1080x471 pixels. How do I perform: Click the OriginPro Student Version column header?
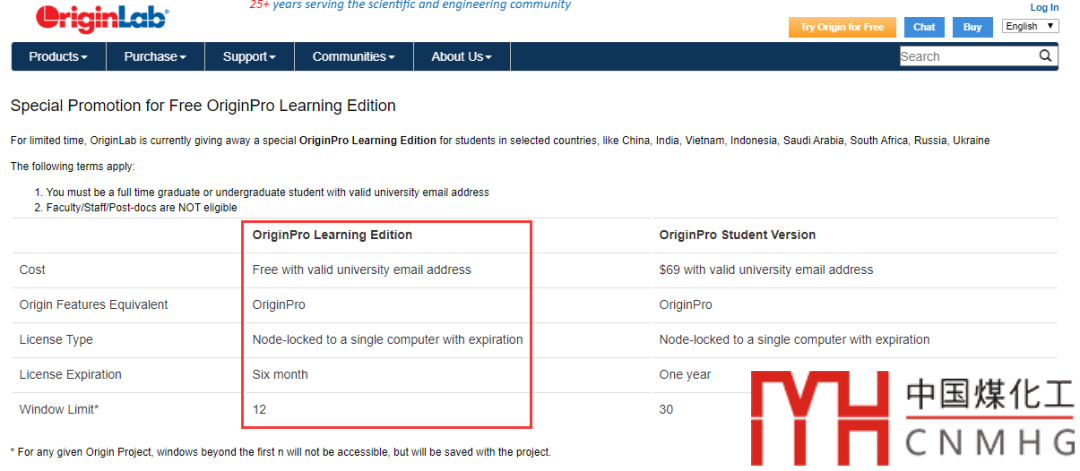737,235
